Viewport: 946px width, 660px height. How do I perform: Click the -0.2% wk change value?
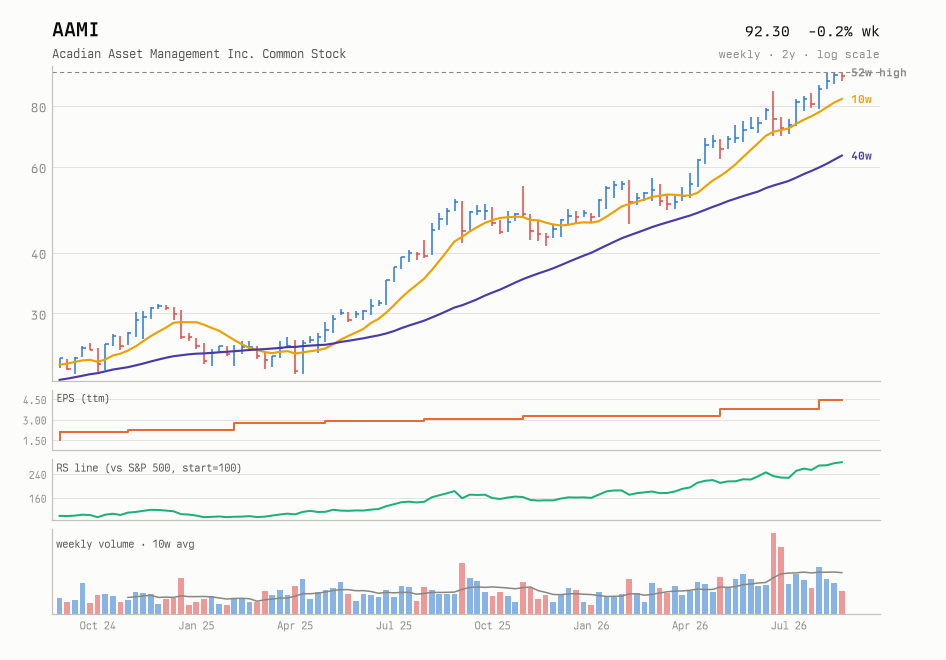point(843,31)
